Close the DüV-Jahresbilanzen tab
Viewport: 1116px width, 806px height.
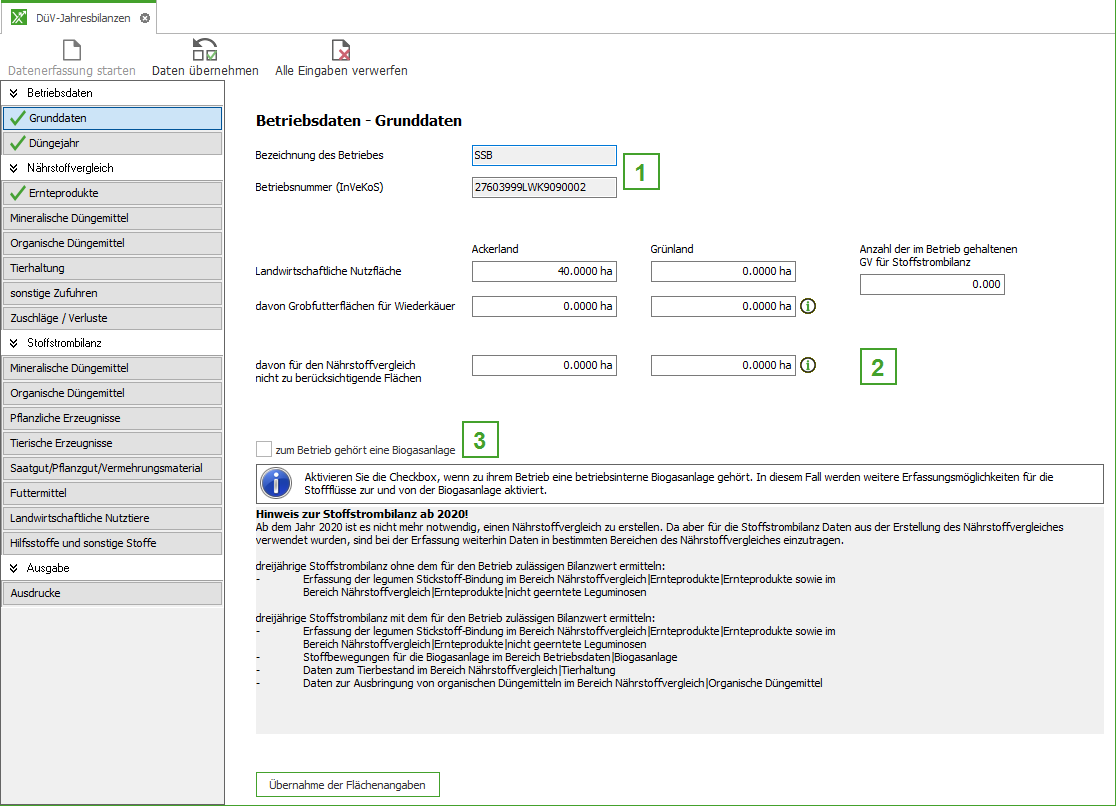[145, 18]
